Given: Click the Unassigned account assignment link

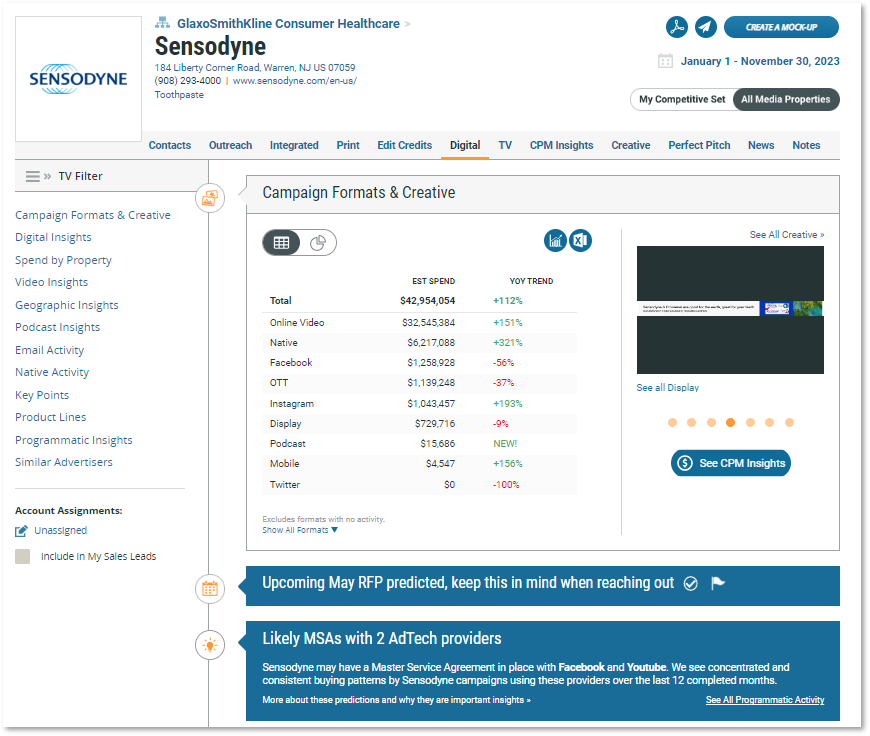Looking at the screenshot, I should pyautogui.click(x=60, y=531).
